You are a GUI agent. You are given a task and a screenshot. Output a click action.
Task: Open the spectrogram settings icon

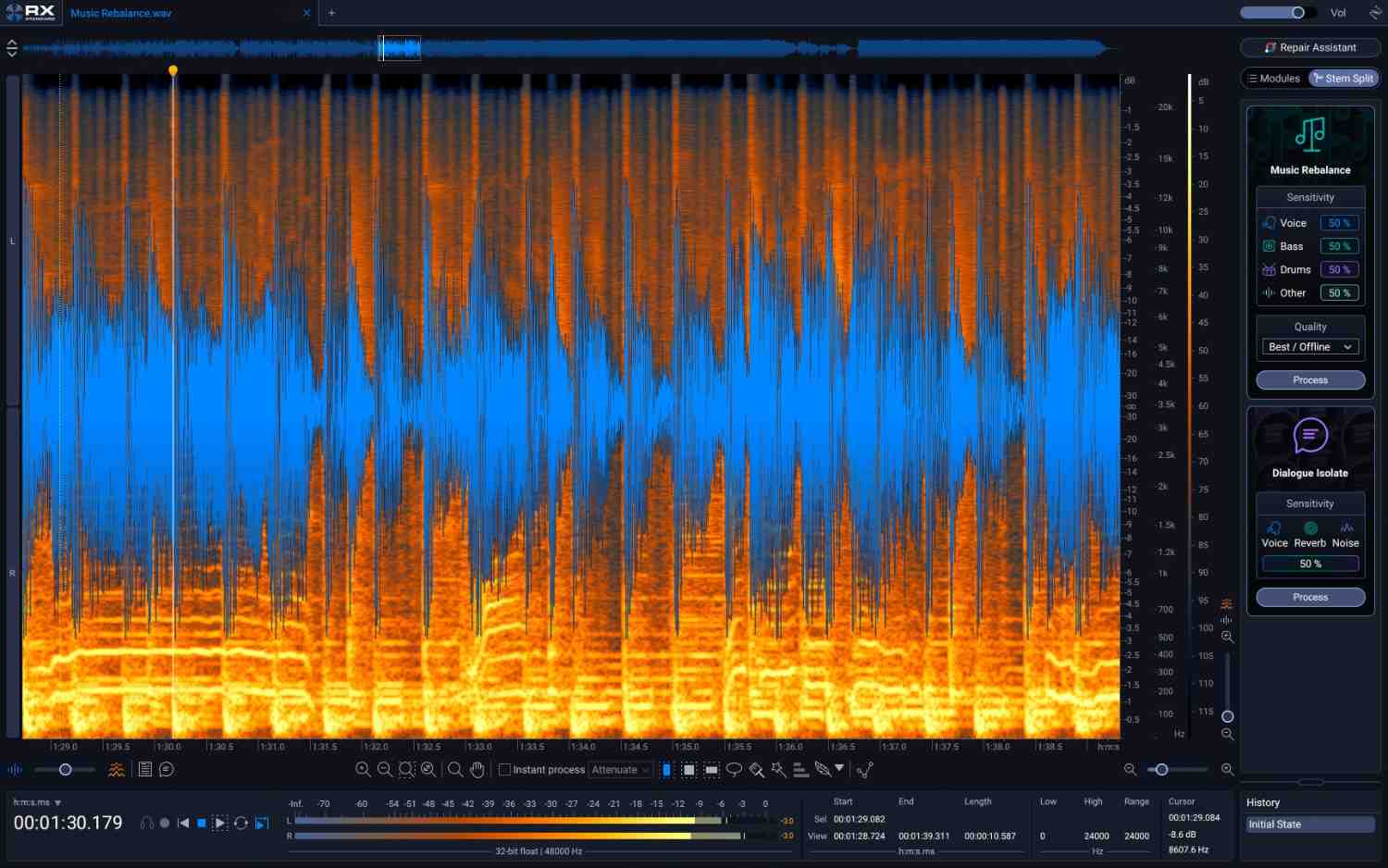pos(117,770)
